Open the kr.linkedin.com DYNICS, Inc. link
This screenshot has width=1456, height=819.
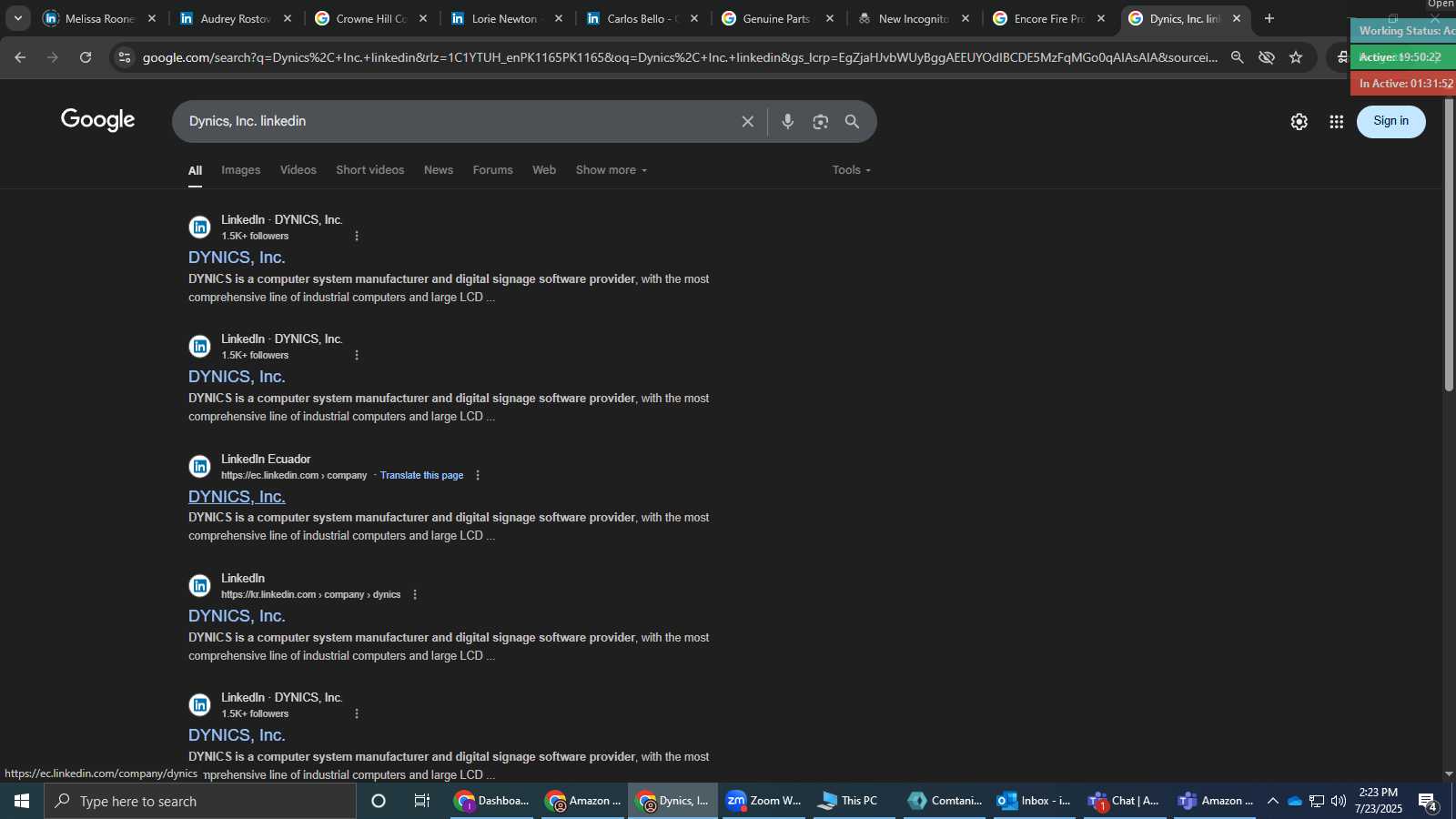pyautogui.click(x=237, y=616)
